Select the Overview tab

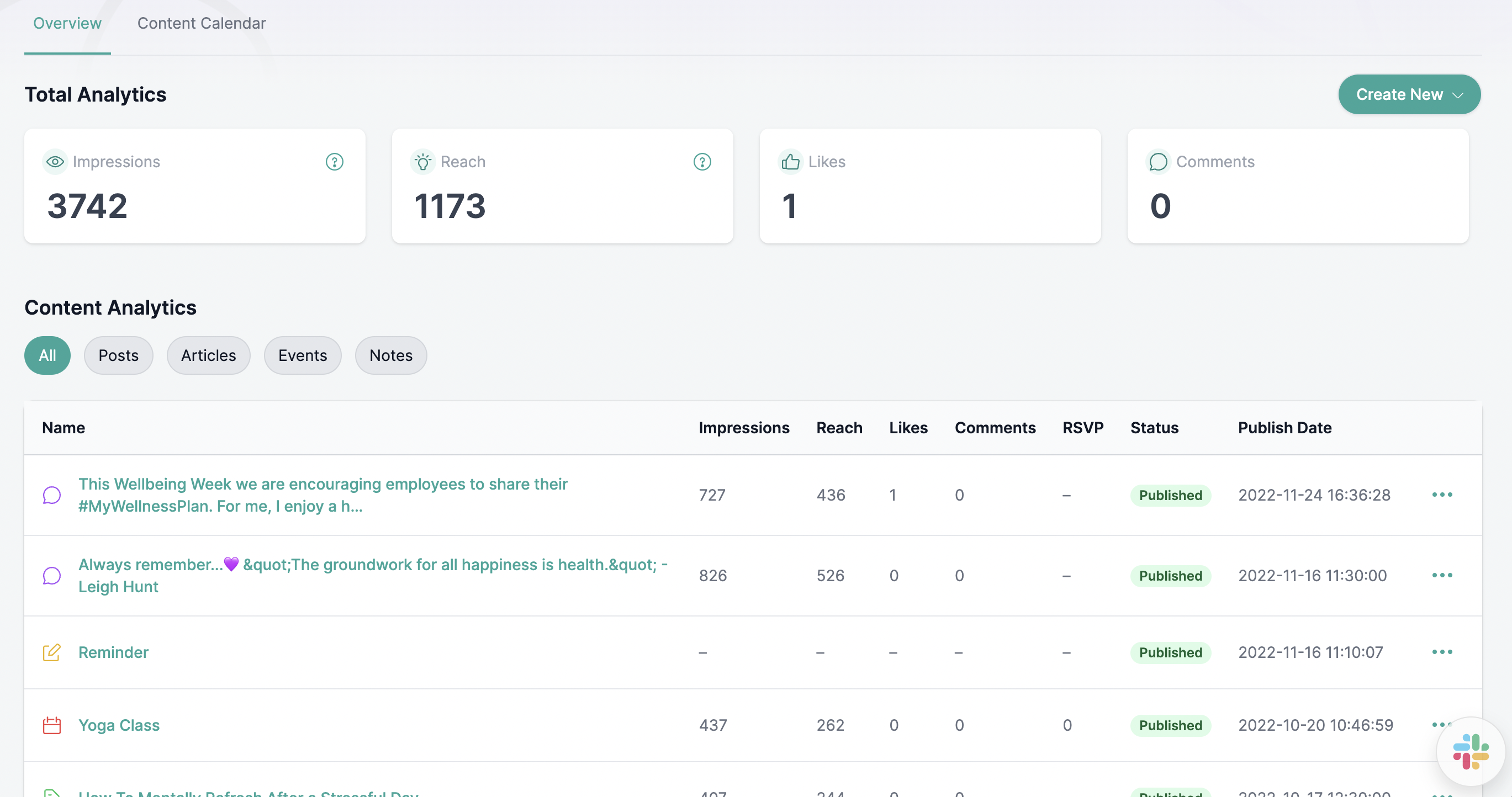pos(67,24)
